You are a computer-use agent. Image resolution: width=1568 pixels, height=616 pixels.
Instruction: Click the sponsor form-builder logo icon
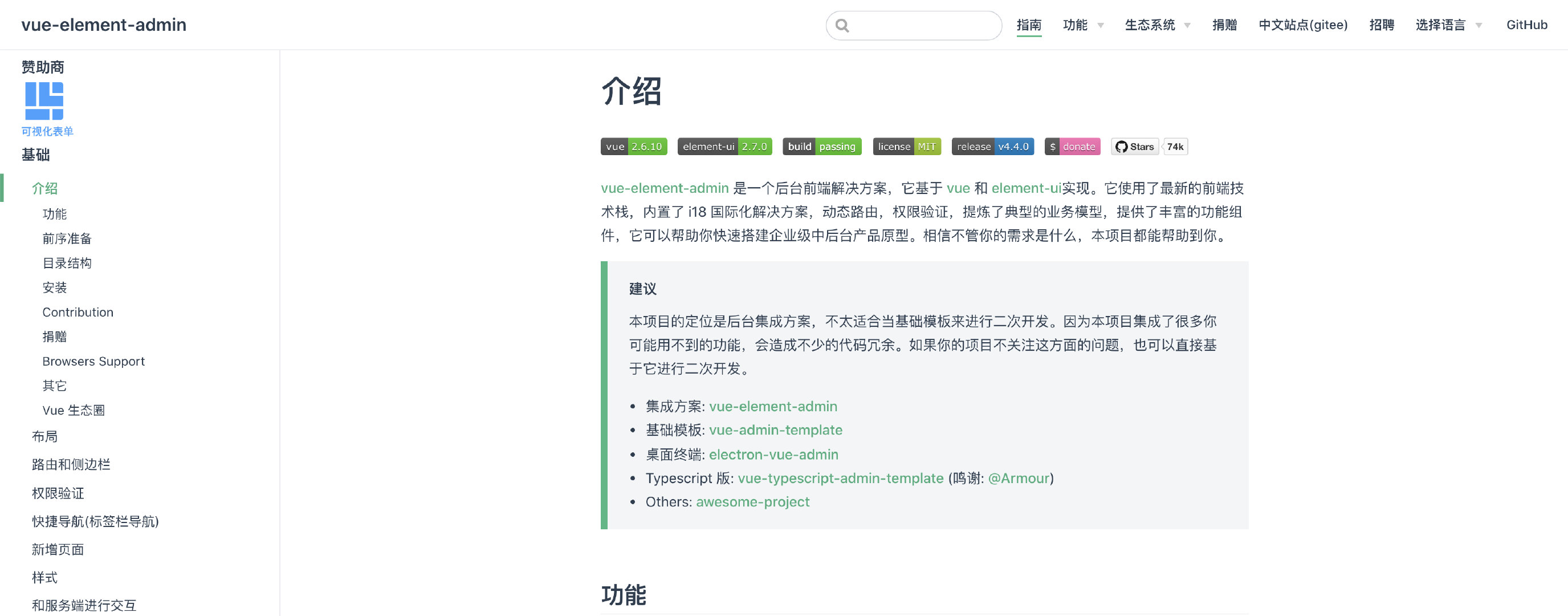[x=44, y=101]
